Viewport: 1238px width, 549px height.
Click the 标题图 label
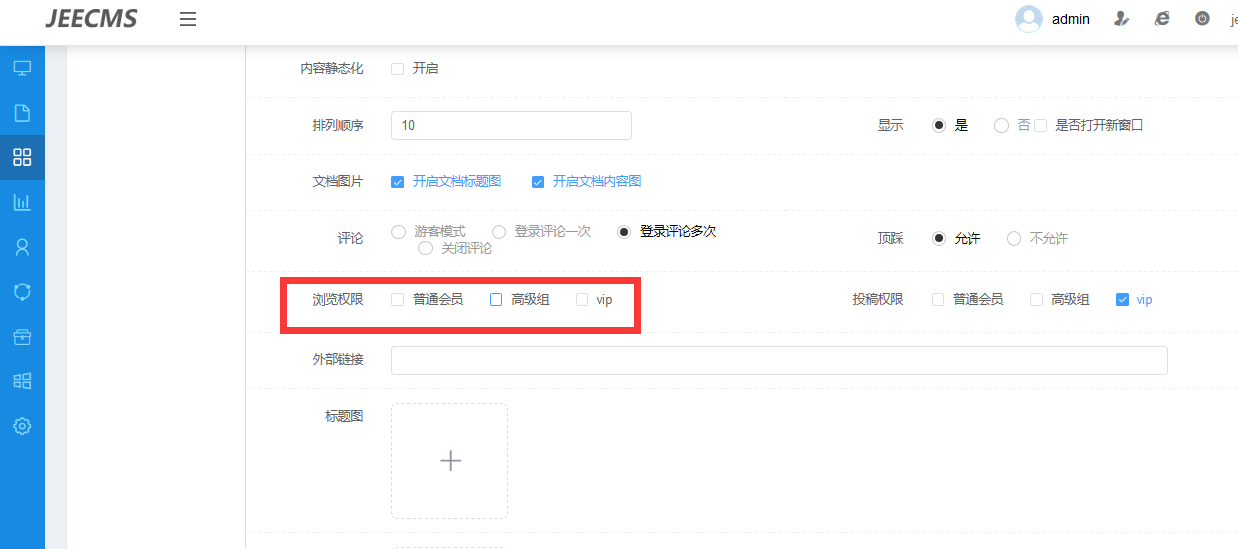pos(344,416)
